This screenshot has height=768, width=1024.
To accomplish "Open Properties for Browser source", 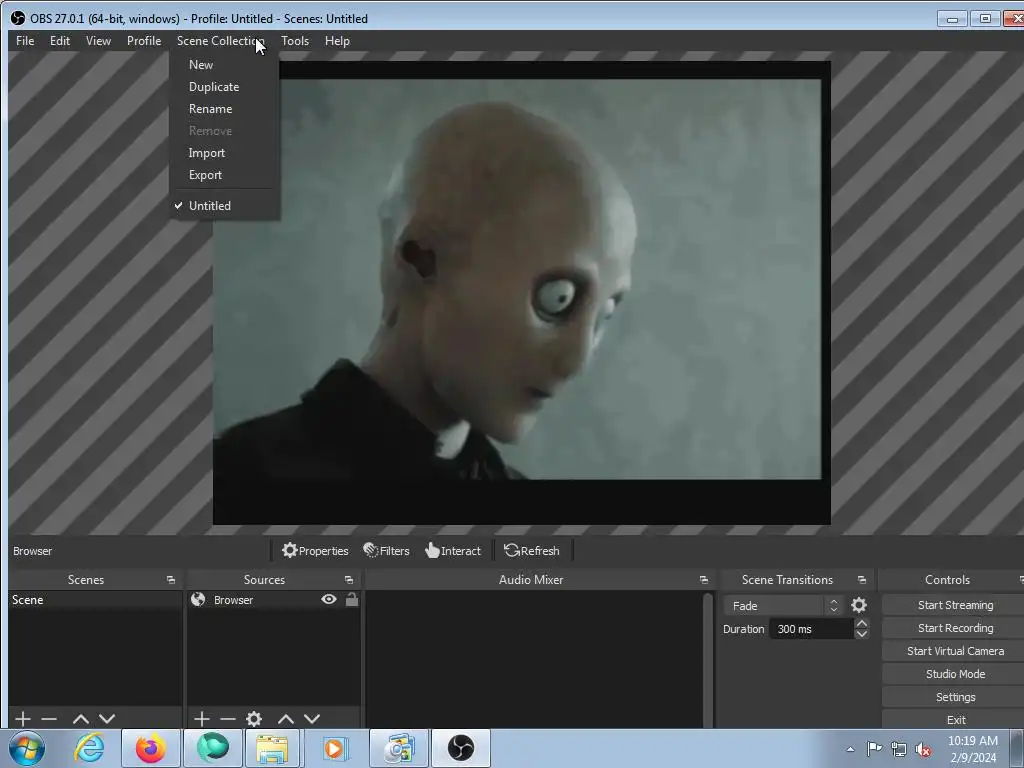I will (315, 551).
